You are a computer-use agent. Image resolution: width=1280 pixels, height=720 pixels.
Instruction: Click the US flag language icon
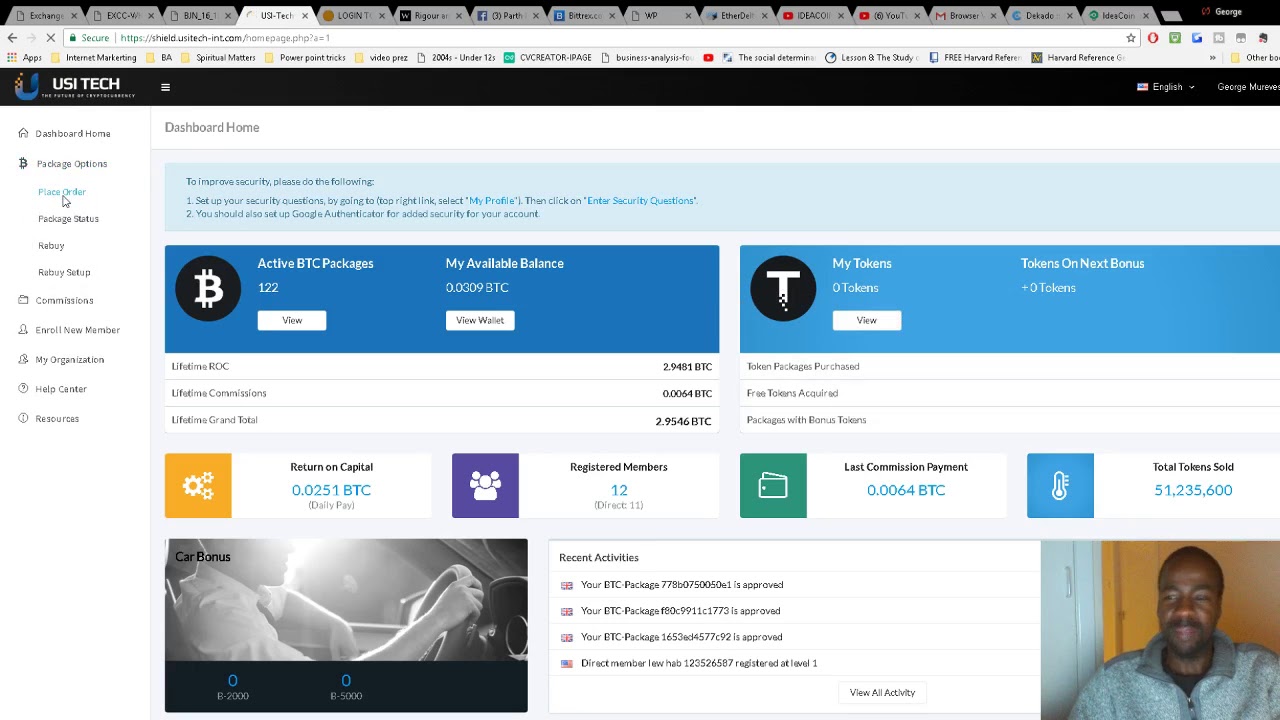[x=1143, y=87]
